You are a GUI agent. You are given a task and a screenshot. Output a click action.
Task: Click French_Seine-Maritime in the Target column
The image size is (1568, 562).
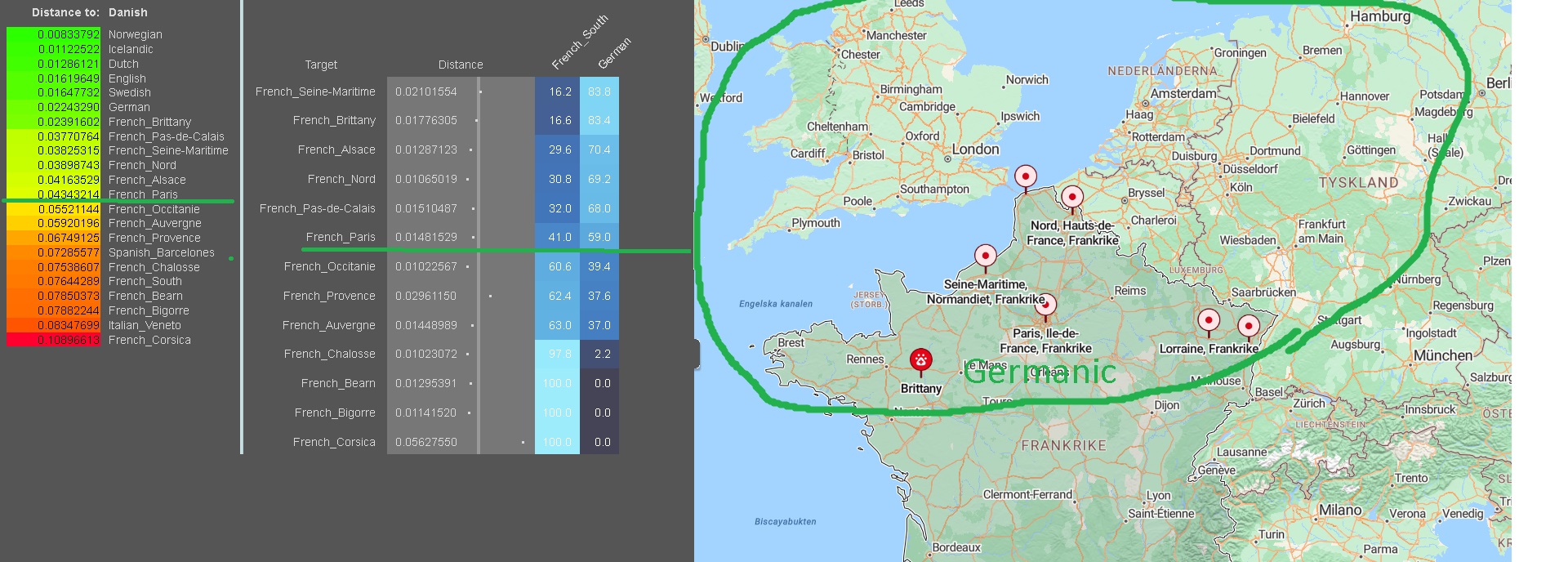[x=315, y=91]
